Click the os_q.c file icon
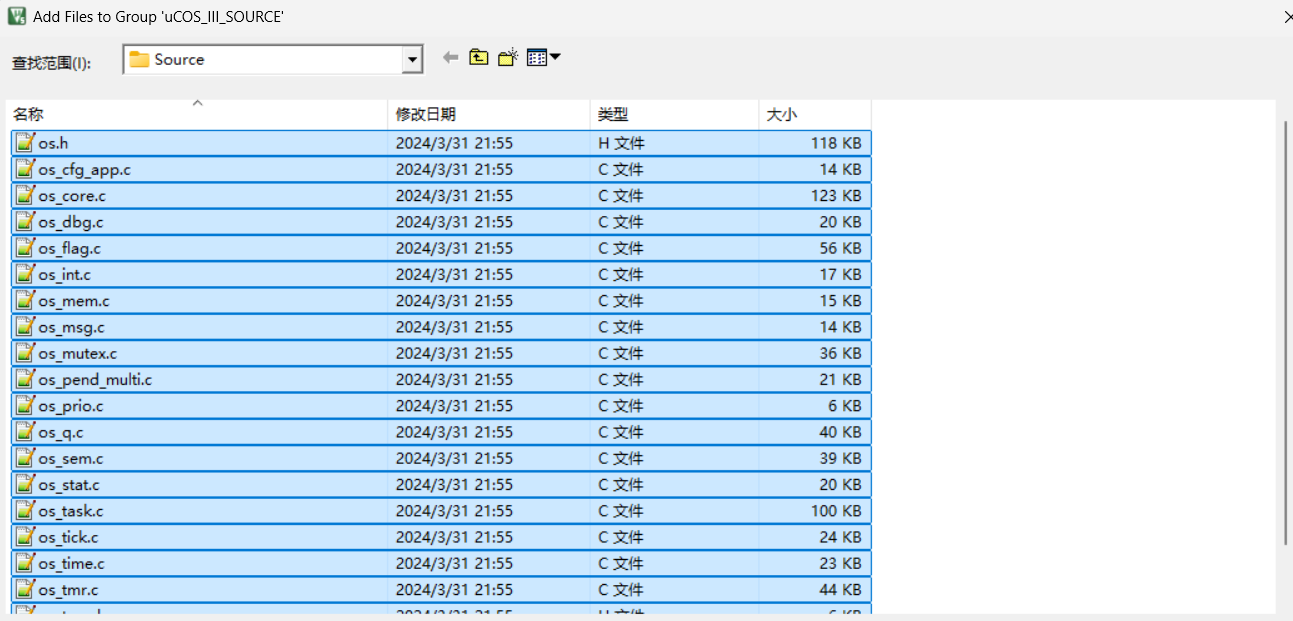Image resolution: width=1293 pixels, height=621 pixels. (x=25, y=431)
